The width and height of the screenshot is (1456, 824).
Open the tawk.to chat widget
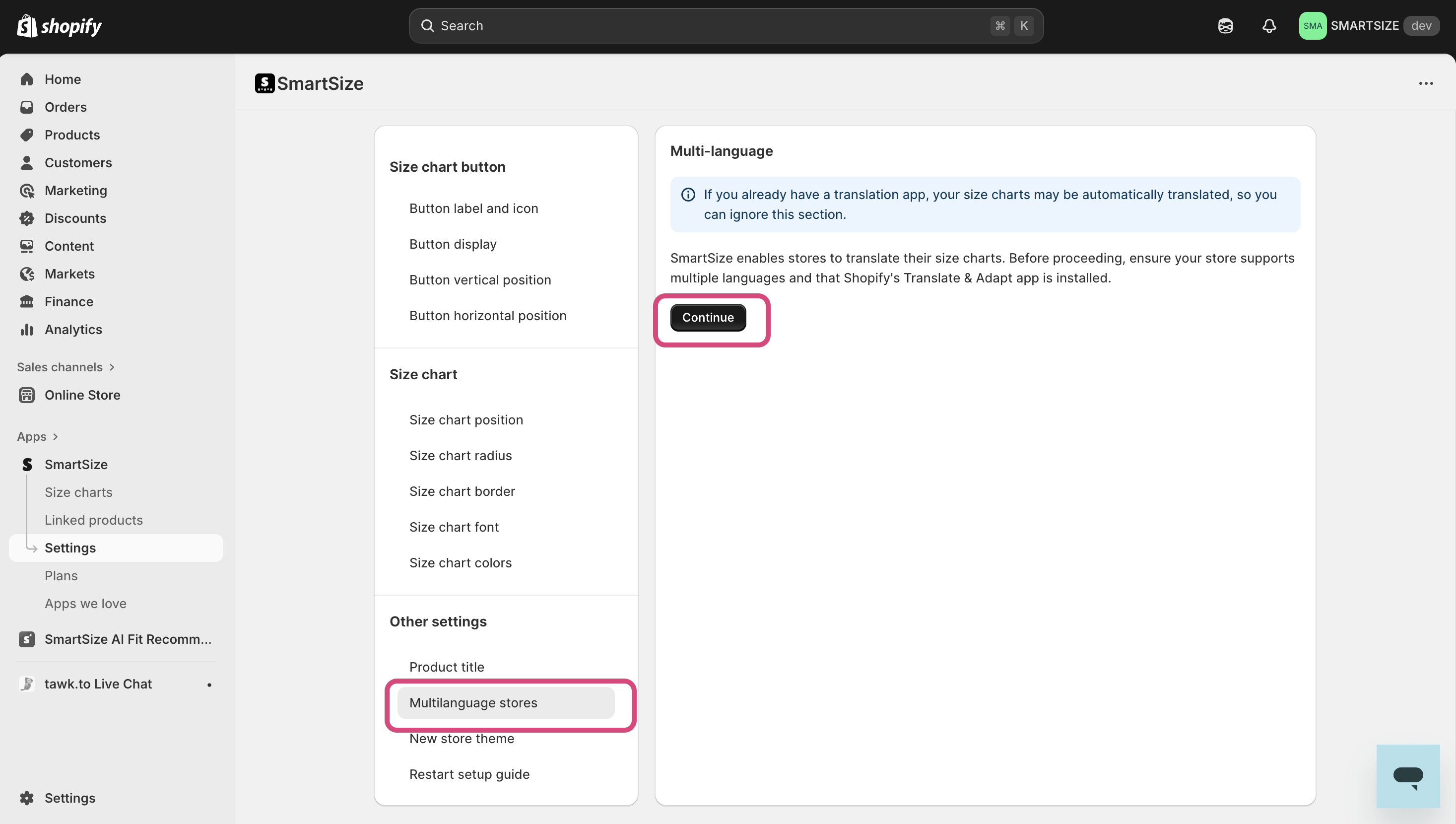pos(1407,776)
